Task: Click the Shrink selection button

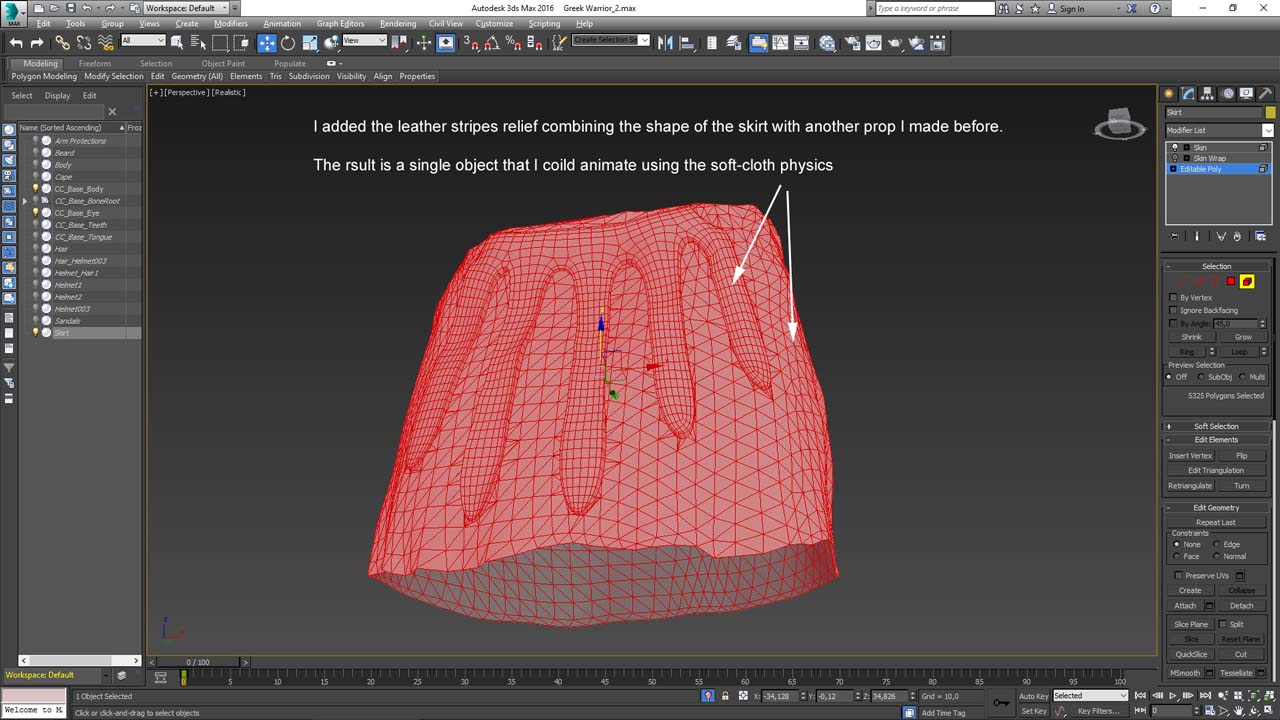Action: tap(1191, 337)
